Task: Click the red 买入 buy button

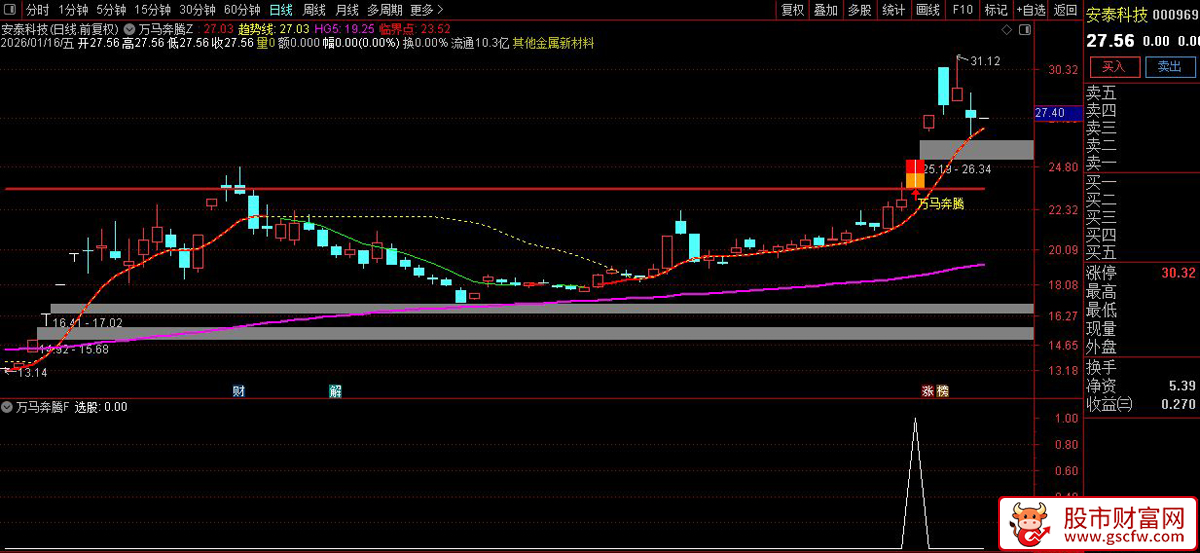Action: click(1114, 67)
